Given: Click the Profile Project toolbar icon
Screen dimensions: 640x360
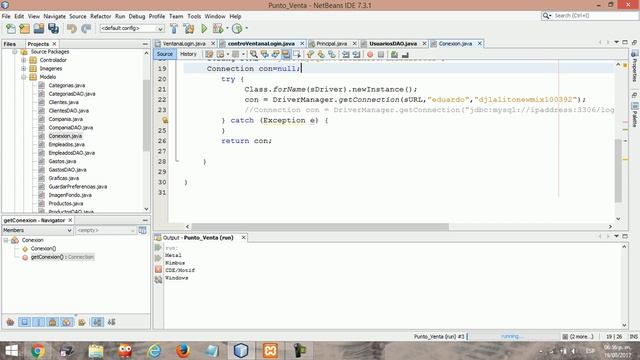Looking at the screenshot, I should 237,29.
